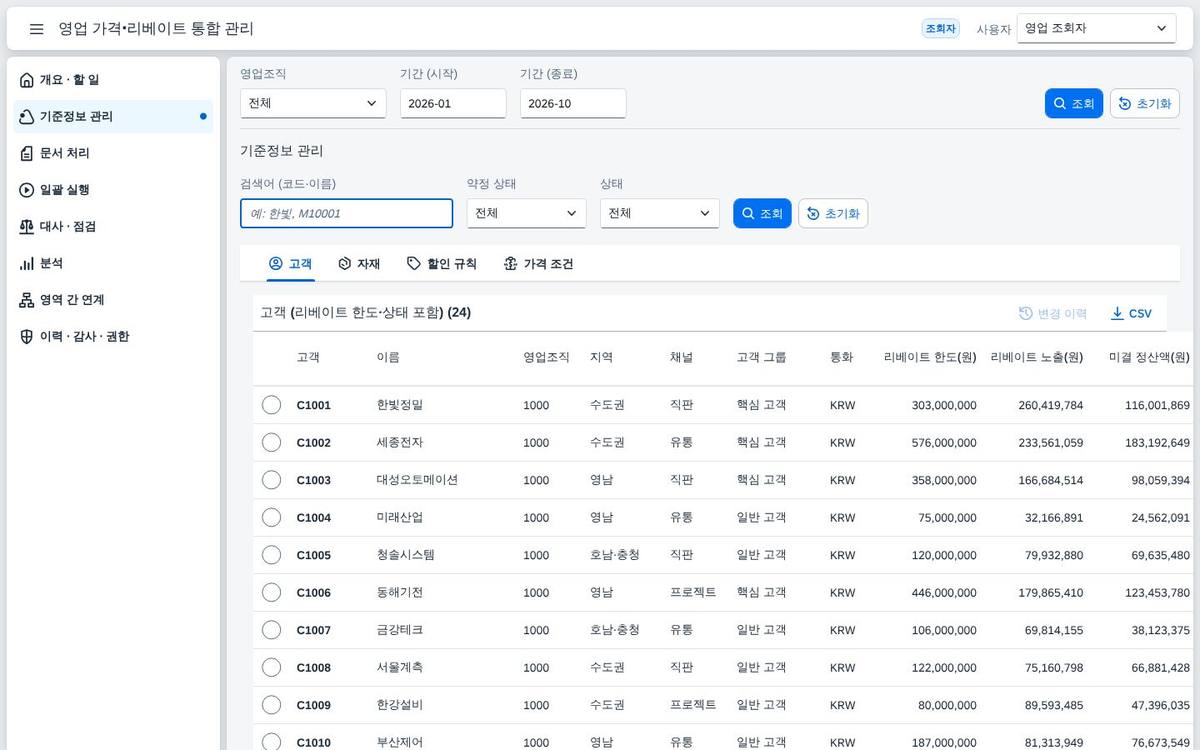Viewport: 1200px width, 750px height.
Task: Switch to the 할인 규칙 tab
Action: coord(442,264)
